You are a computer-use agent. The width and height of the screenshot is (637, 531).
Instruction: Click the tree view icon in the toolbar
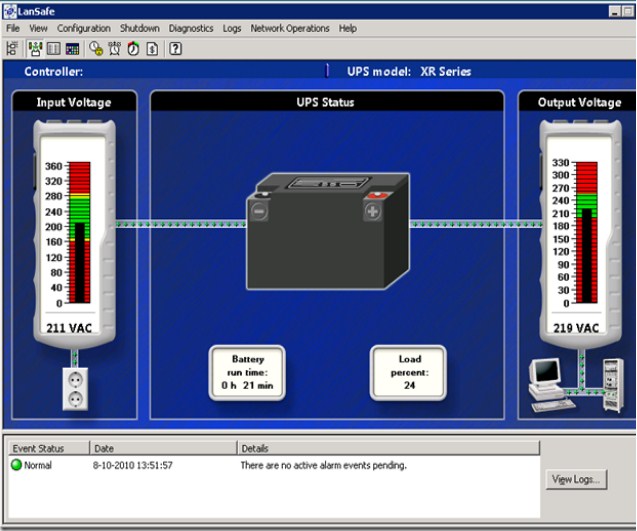[x=12, y=48]
